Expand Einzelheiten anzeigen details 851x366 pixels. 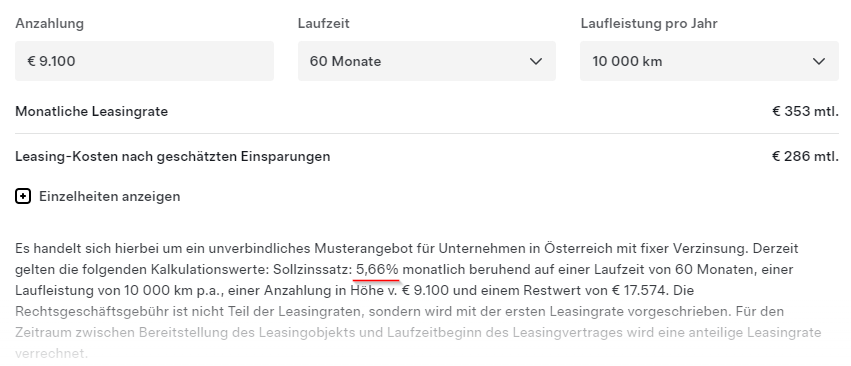point(110,197)
